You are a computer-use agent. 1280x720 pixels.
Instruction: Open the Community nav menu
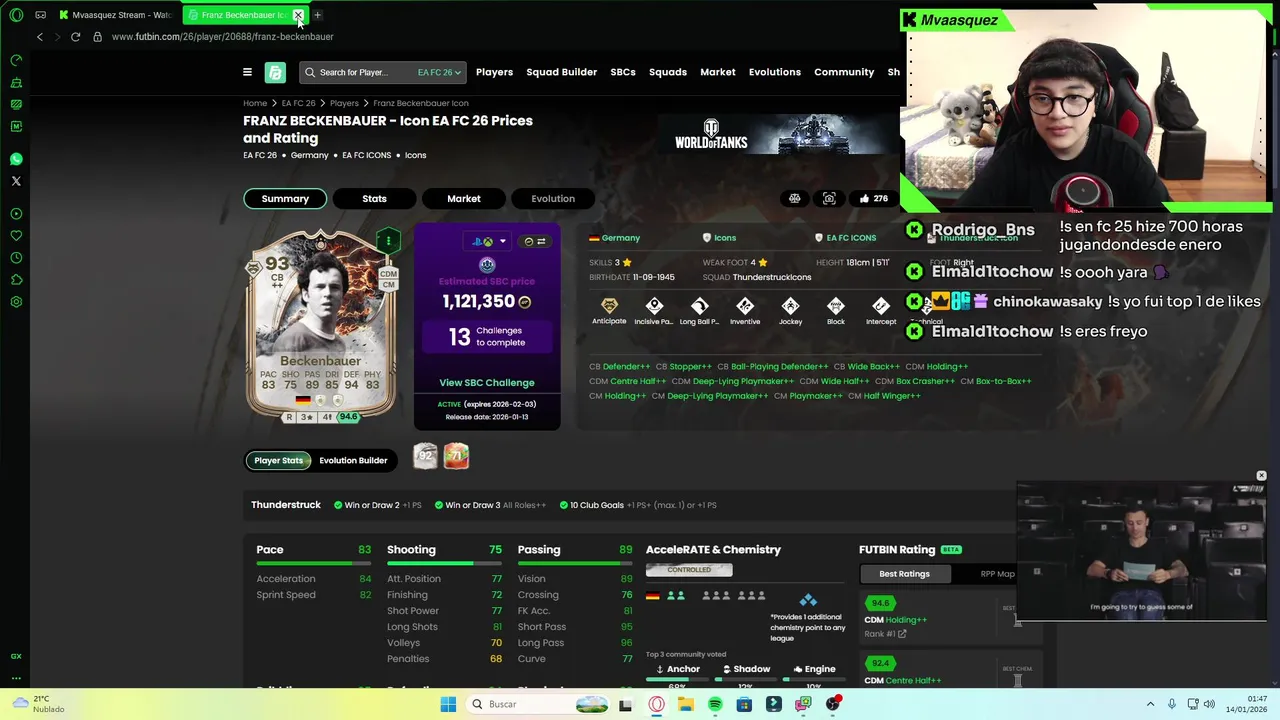coord(844,72)
